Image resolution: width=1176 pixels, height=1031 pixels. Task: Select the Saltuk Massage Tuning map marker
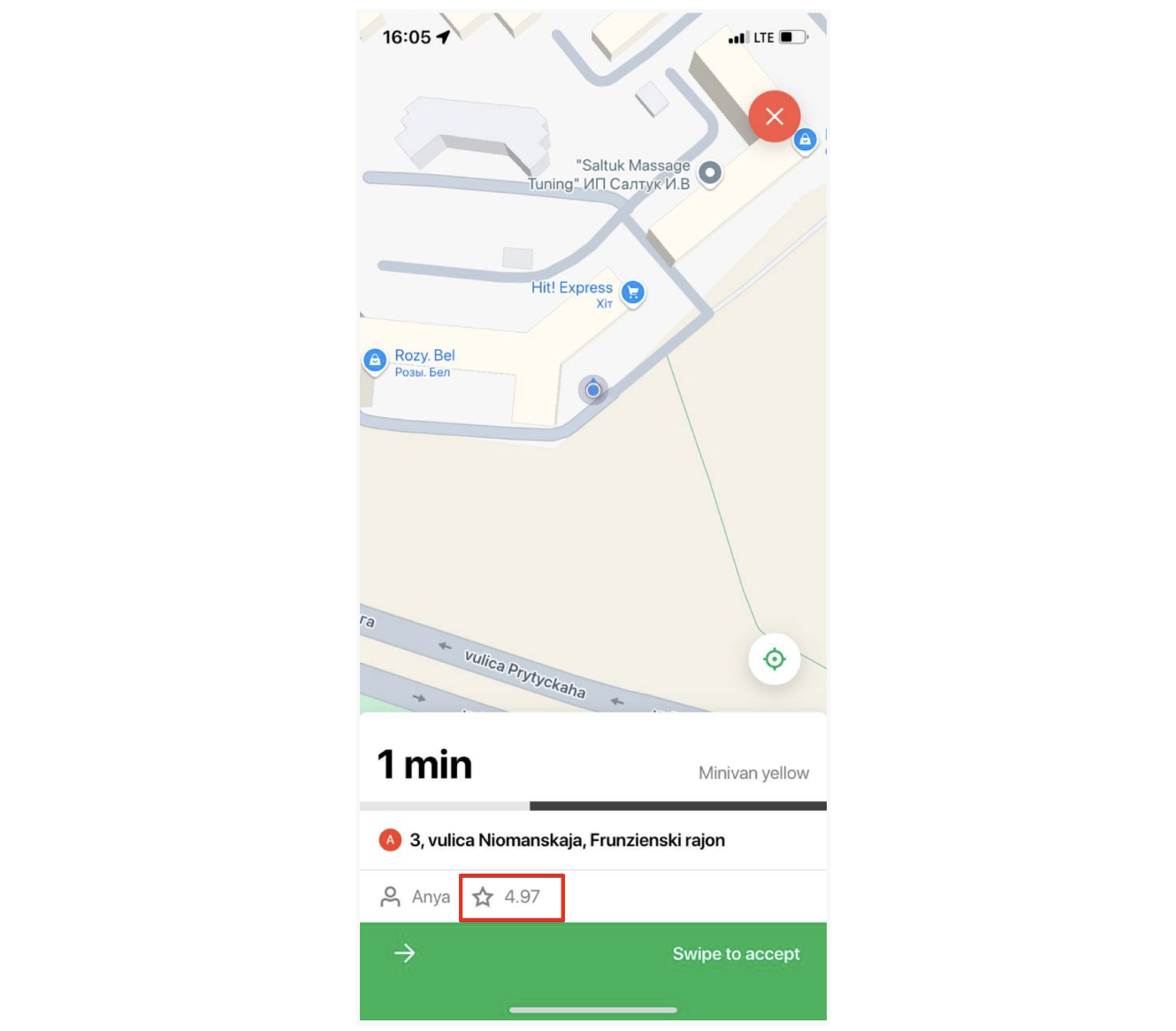(710, 173)
